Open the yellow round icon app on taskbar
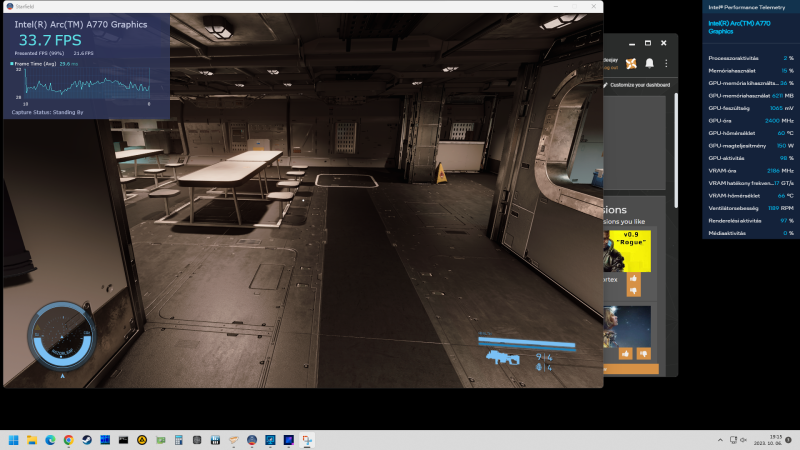 click(142, 440)
